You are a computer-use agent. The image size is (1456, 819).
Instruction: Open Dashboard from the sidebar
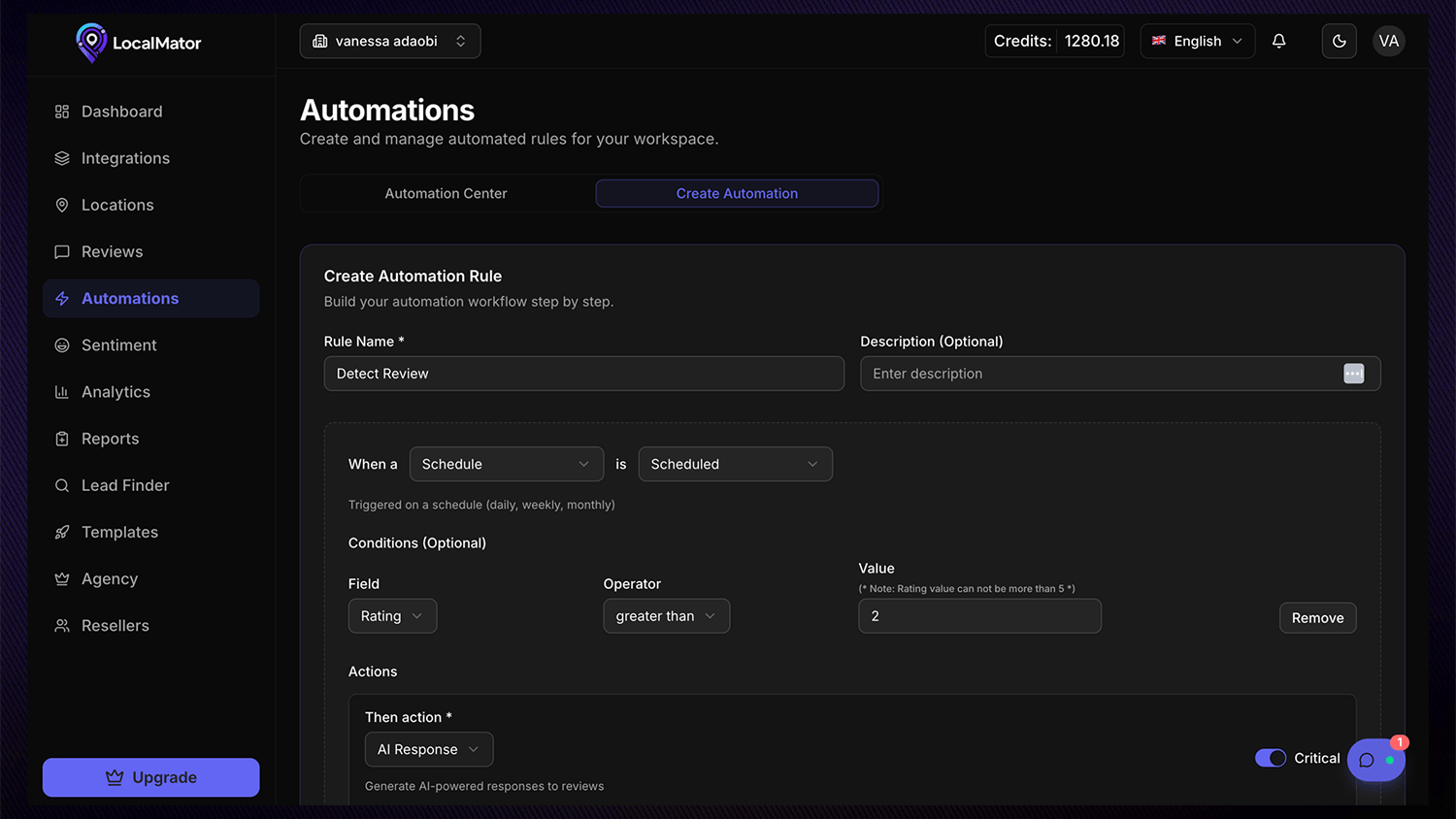(121, 112)
